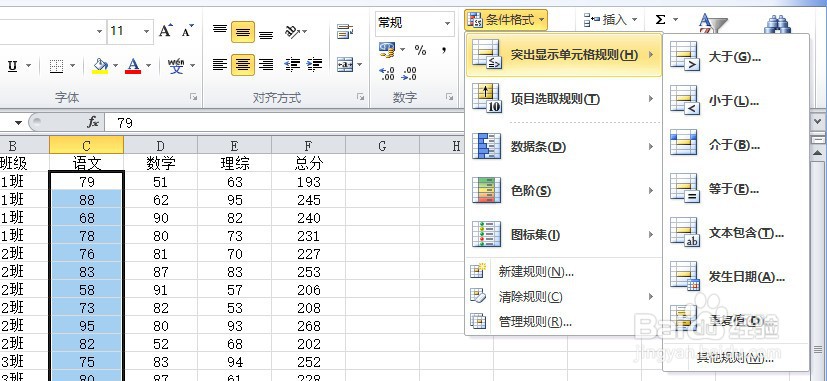Click the cell borders icon
The width and height of the screenshot is (827, 381).
(x=56, y=66)
